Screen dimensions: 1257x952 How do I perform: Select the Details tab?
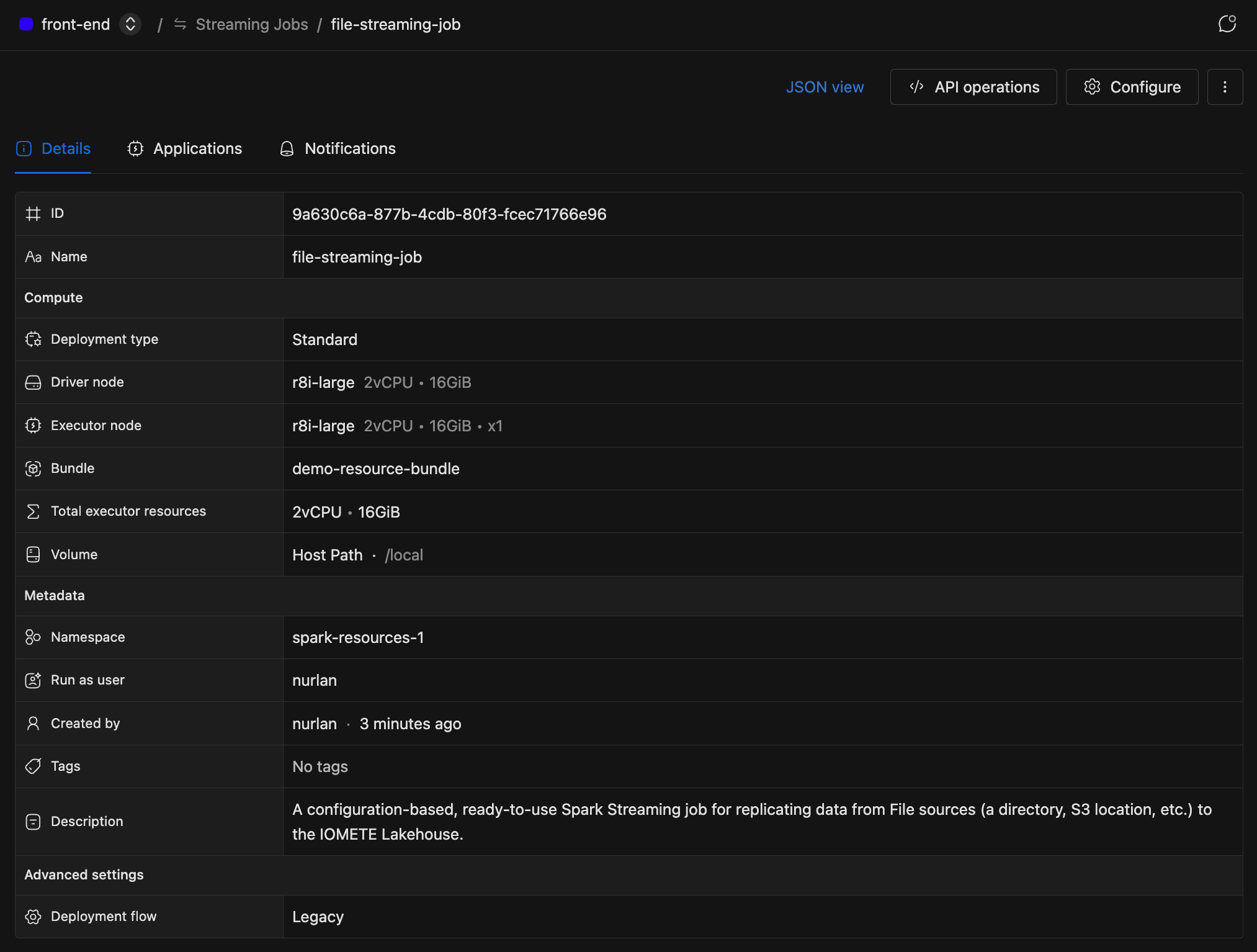point(53,149)
